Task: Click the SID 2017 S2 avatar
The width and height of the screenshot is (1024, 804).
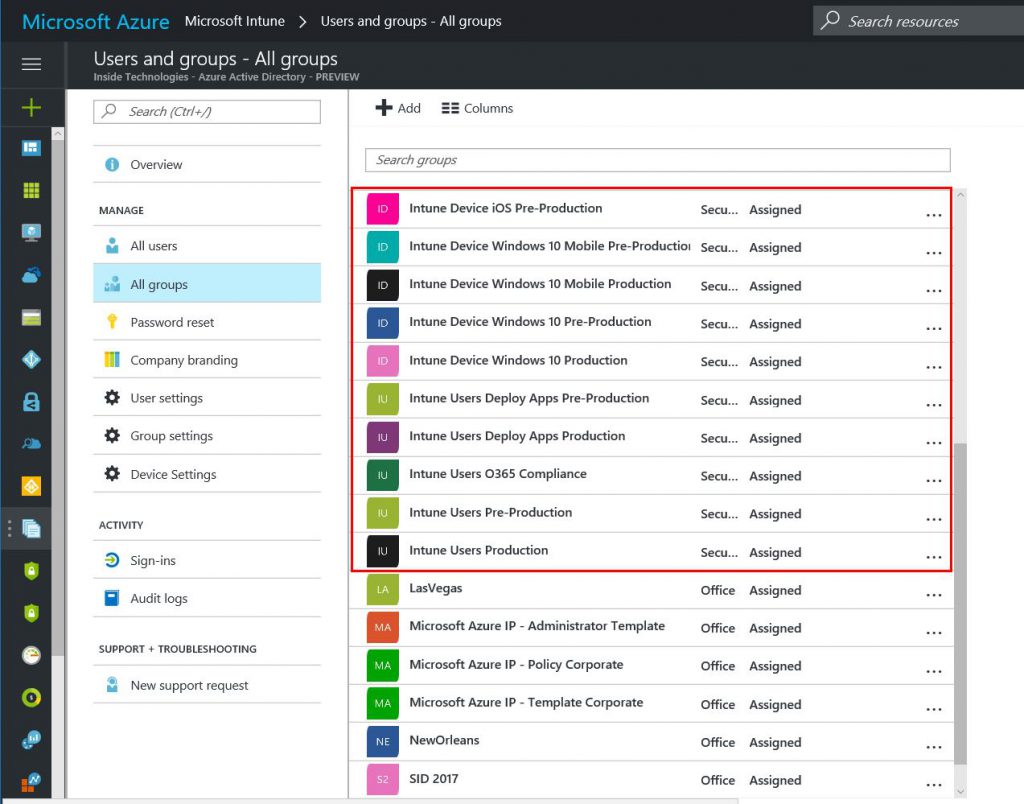Action: click(383, 780)
